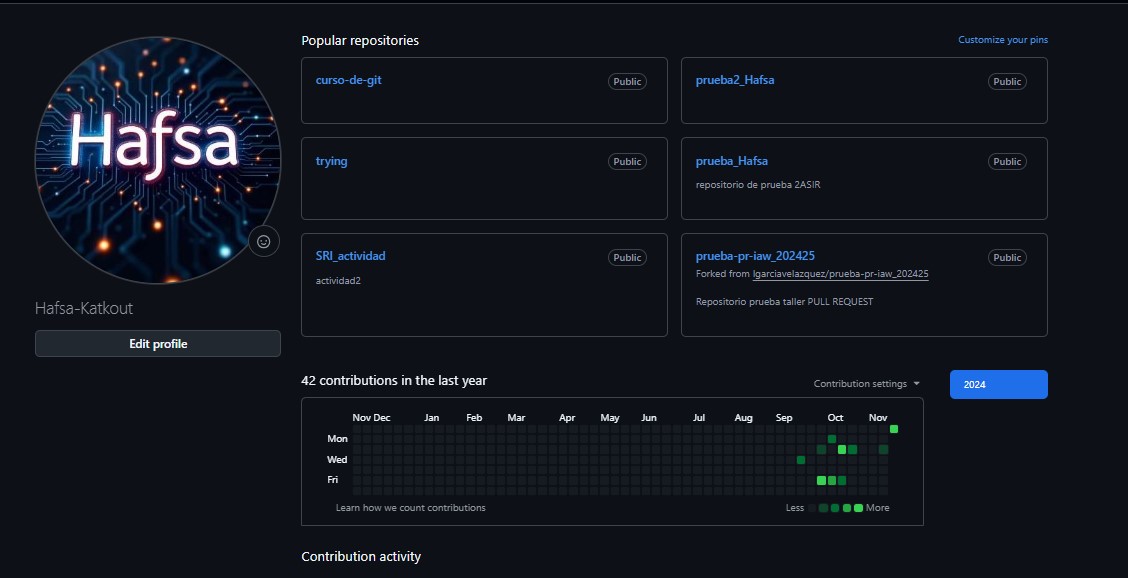Select the 2024 year button

[997, 383]
